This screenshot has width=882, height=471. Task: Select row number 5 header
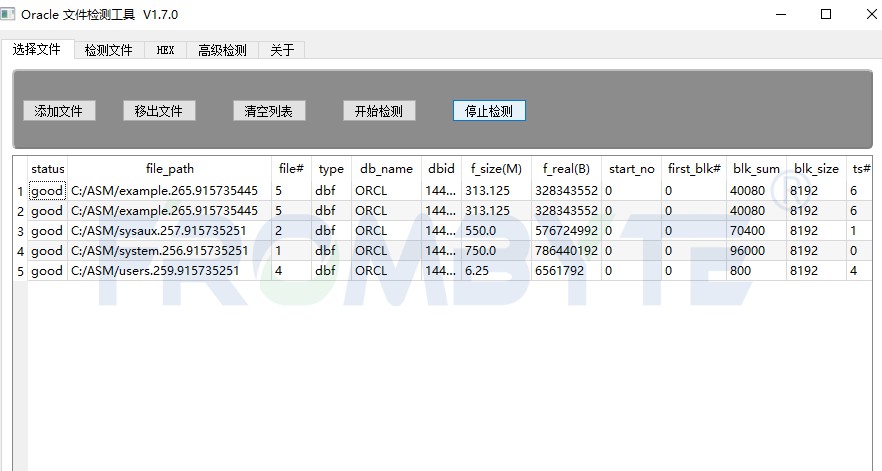(x=20, y=271)
